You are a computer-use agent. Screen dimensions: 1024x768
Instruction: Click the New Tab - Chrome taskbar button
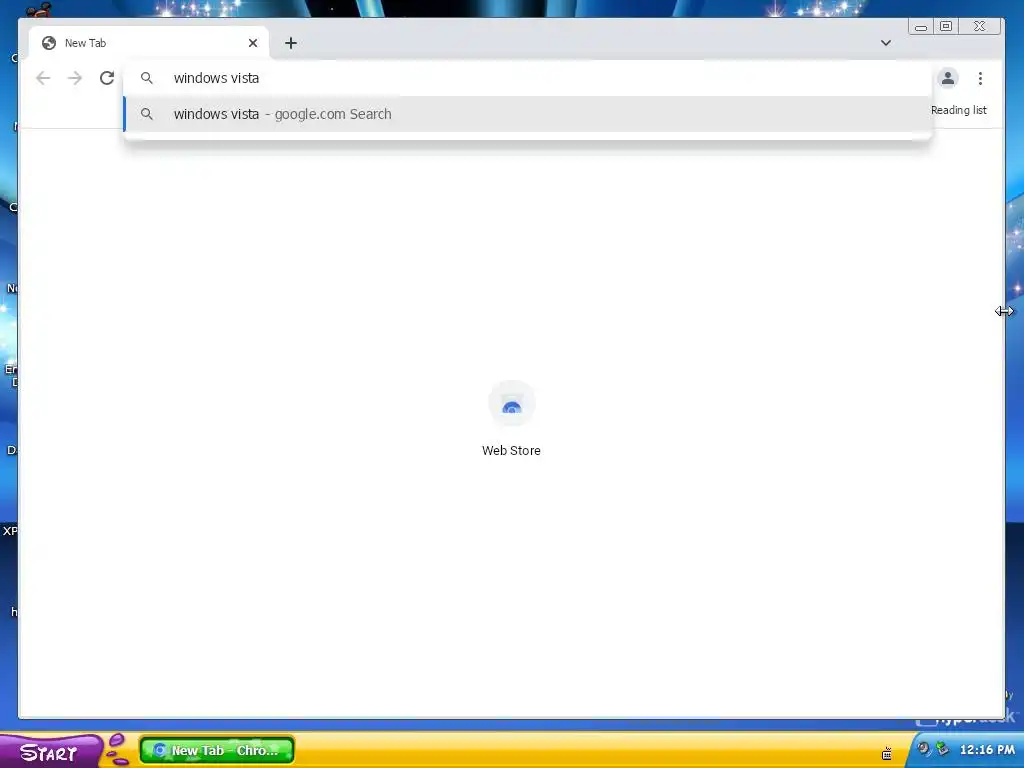[217, 750]
